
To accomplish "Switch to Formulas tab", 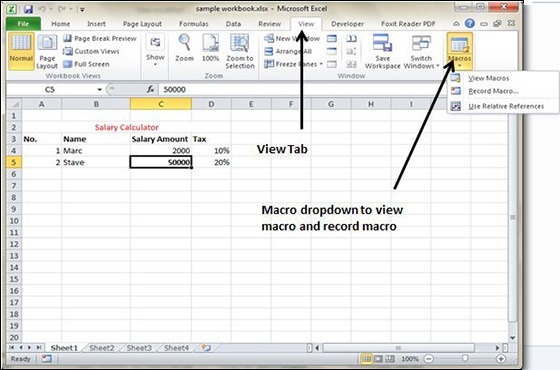I will (x=194, y=24).
